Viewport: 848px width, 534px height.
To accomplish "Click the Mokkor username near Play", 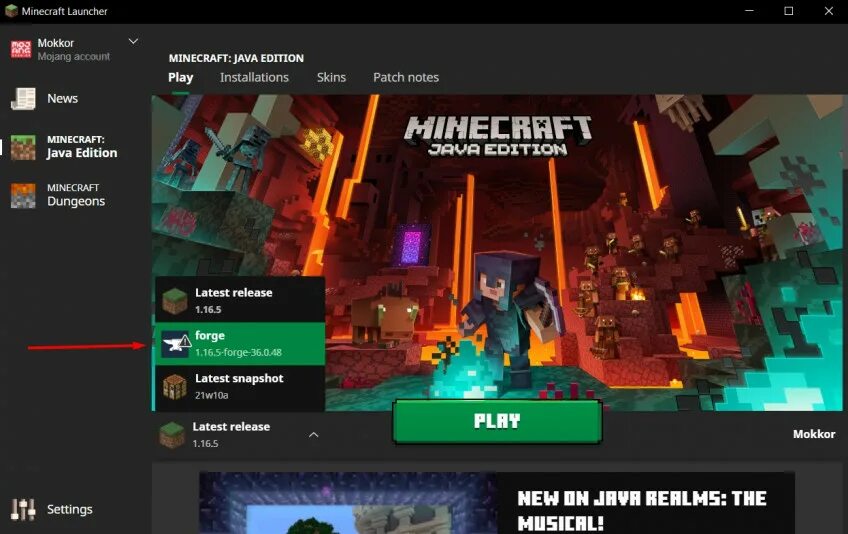I will click(x=814, y=434).
